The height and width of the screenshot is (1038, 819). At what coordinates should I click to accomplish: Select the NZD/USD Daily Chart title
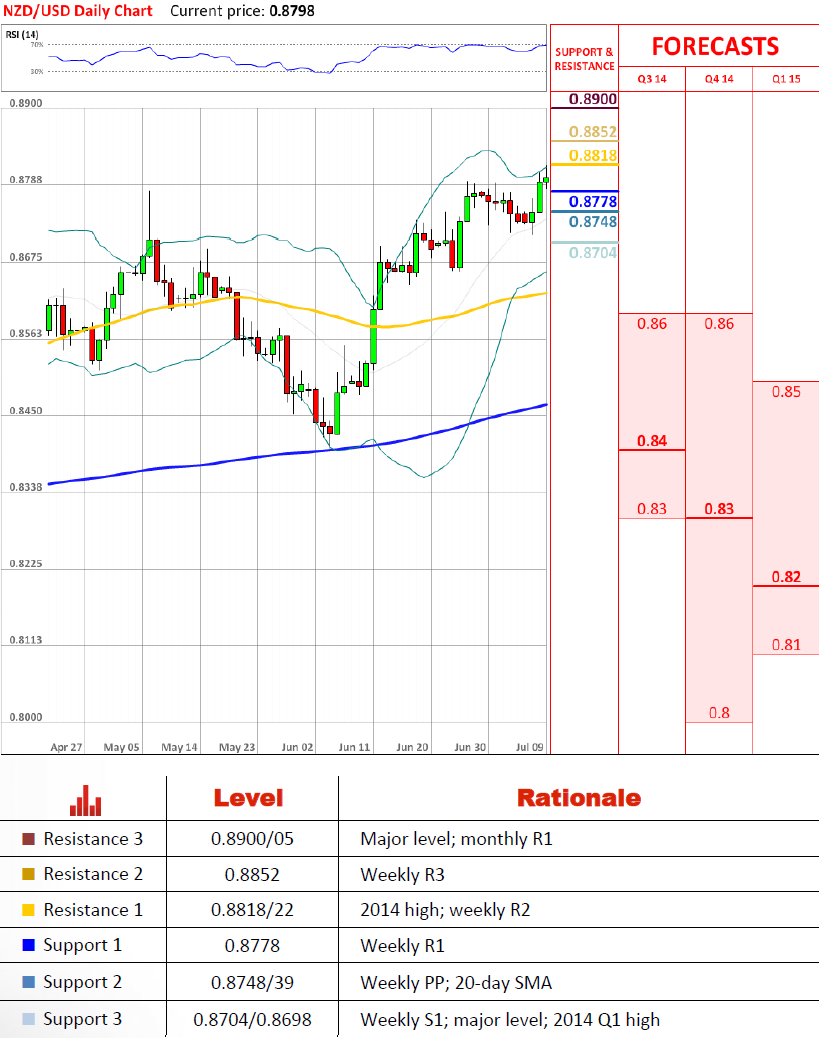click(x=78, y=11)
